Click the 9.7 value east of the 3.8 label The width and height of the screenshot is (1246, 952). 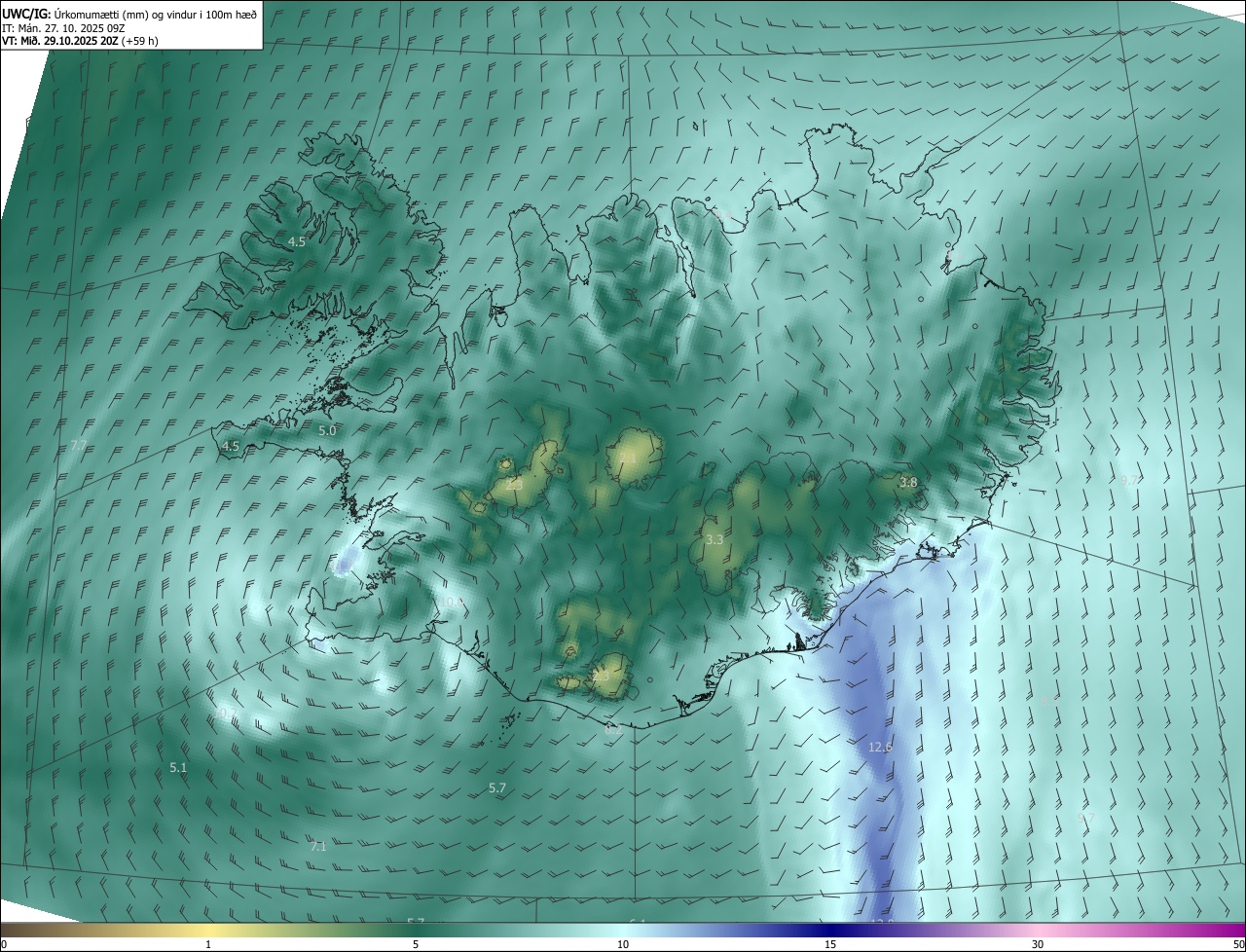pos(1129,480)
